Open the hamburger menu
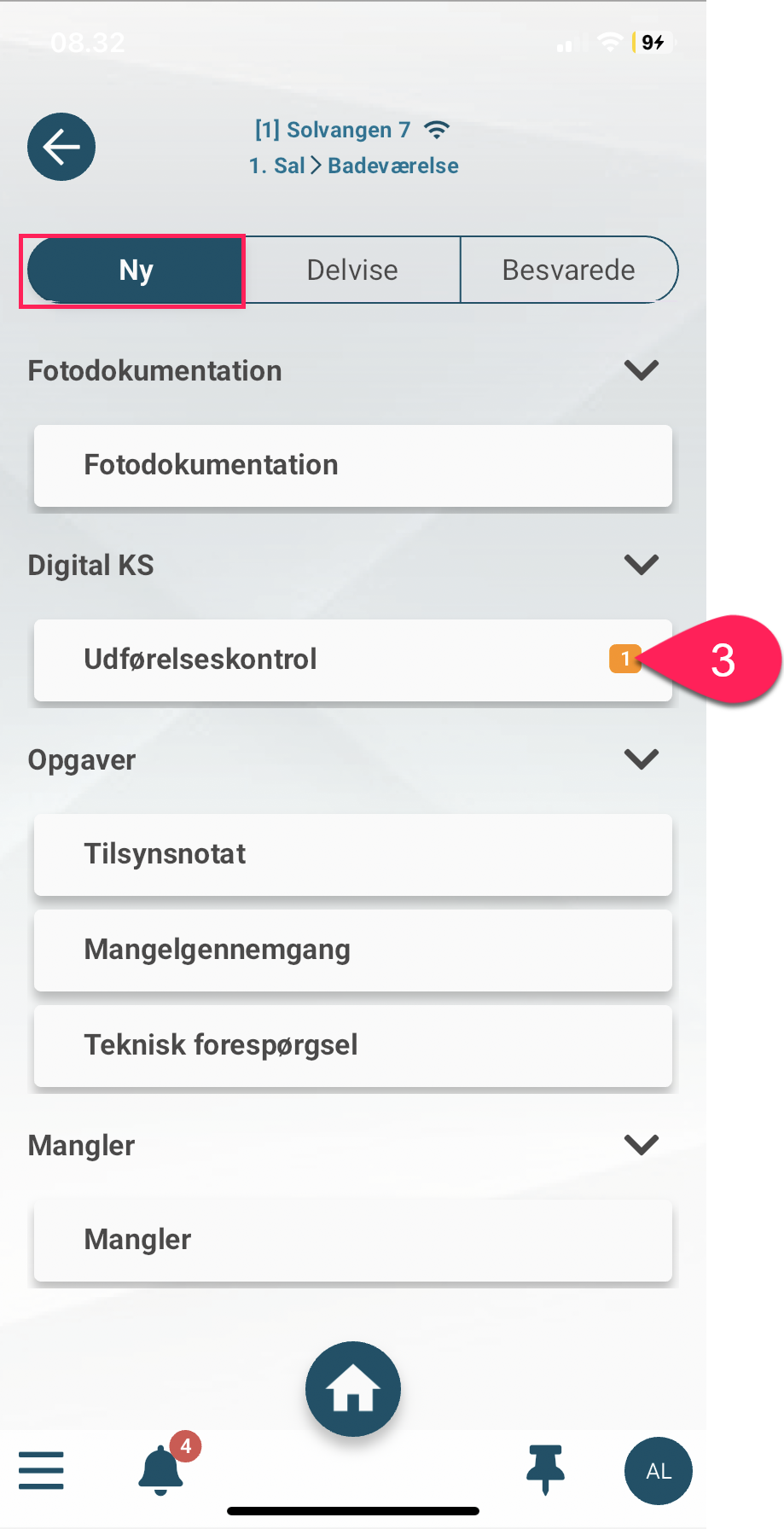Image resolution: width=784 pixels, height=1529 pixels. (x=41, y=1470)
